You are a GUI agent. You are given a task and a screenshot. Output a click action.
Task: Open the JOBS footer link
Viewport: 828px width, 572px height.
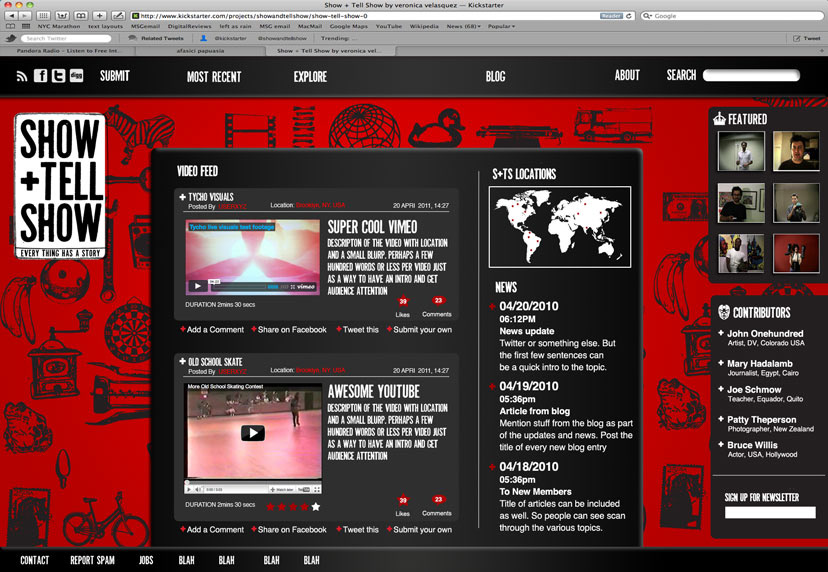point(146,560)
